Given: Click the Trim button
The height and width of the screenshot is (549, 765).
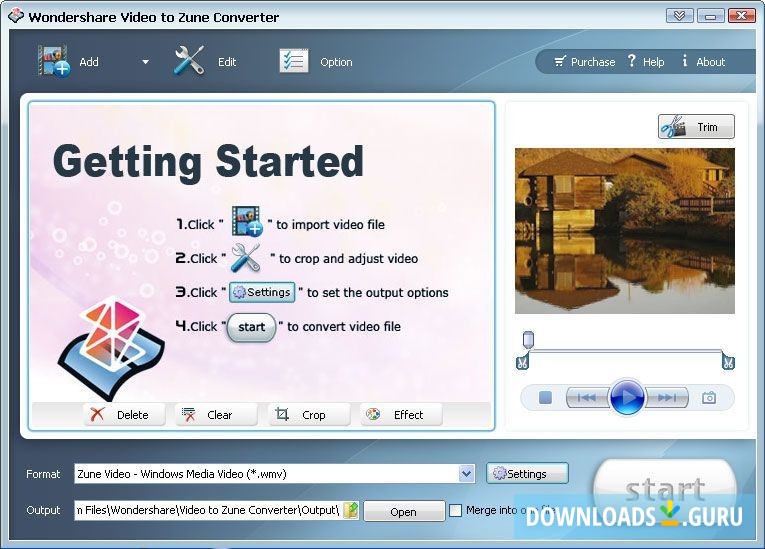Looking at the screenshot, I should tap(696, 127).
